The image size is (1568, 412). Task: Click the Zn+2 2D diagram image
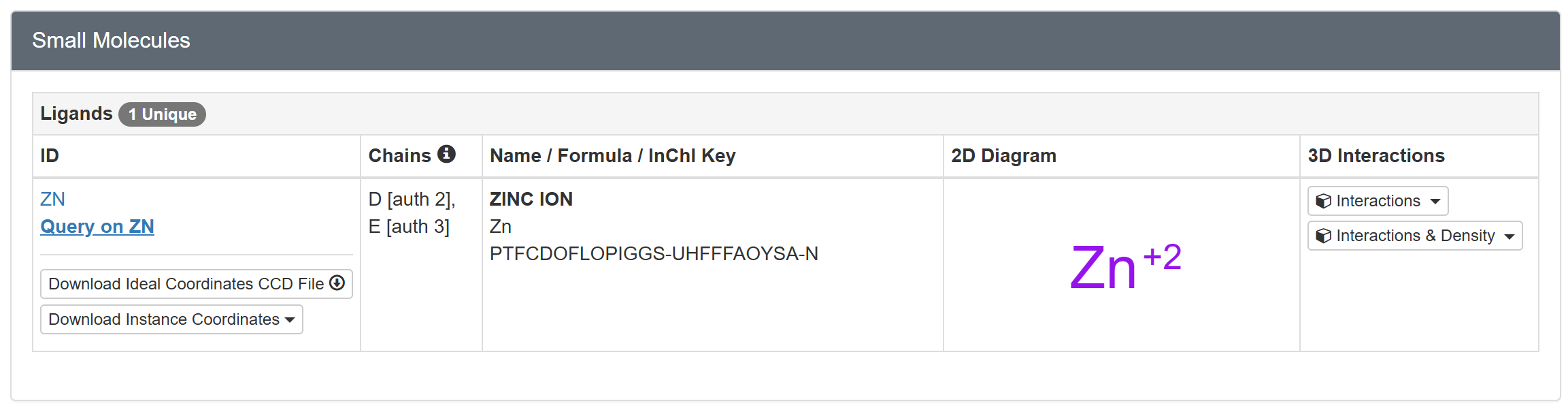tap(1125, 267)
